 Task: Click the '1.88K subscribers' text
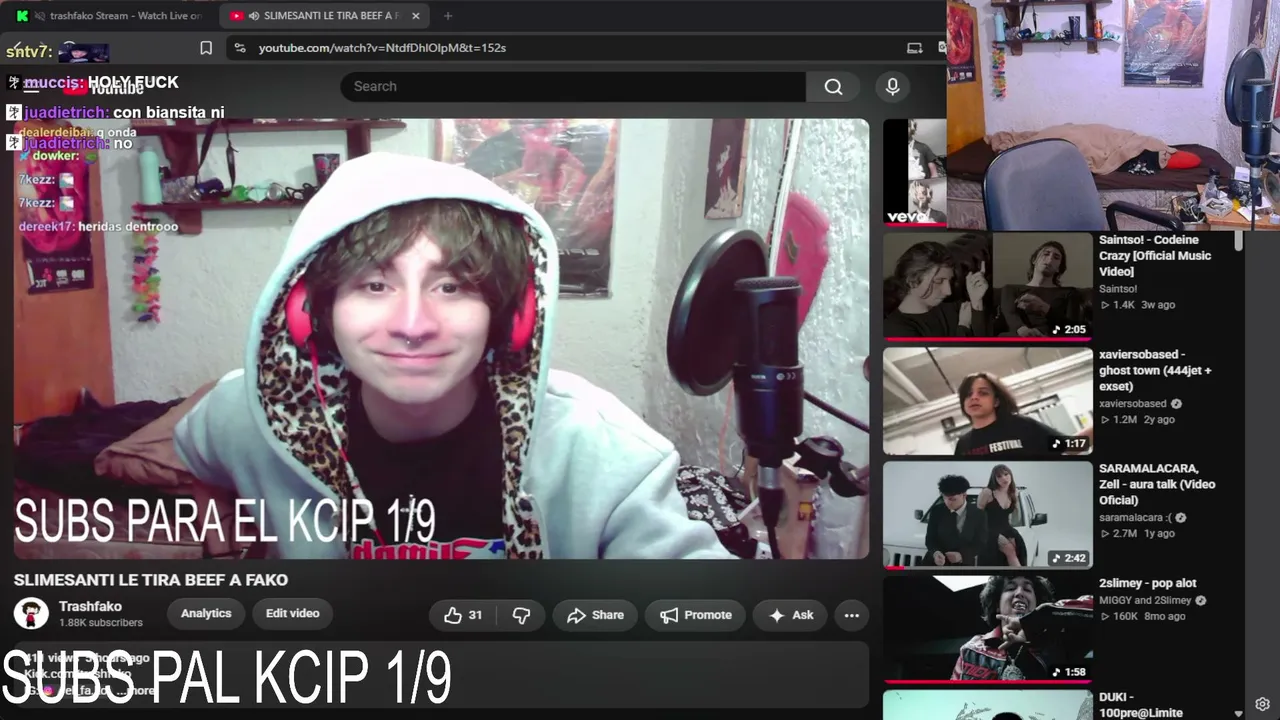pos(101,623)
